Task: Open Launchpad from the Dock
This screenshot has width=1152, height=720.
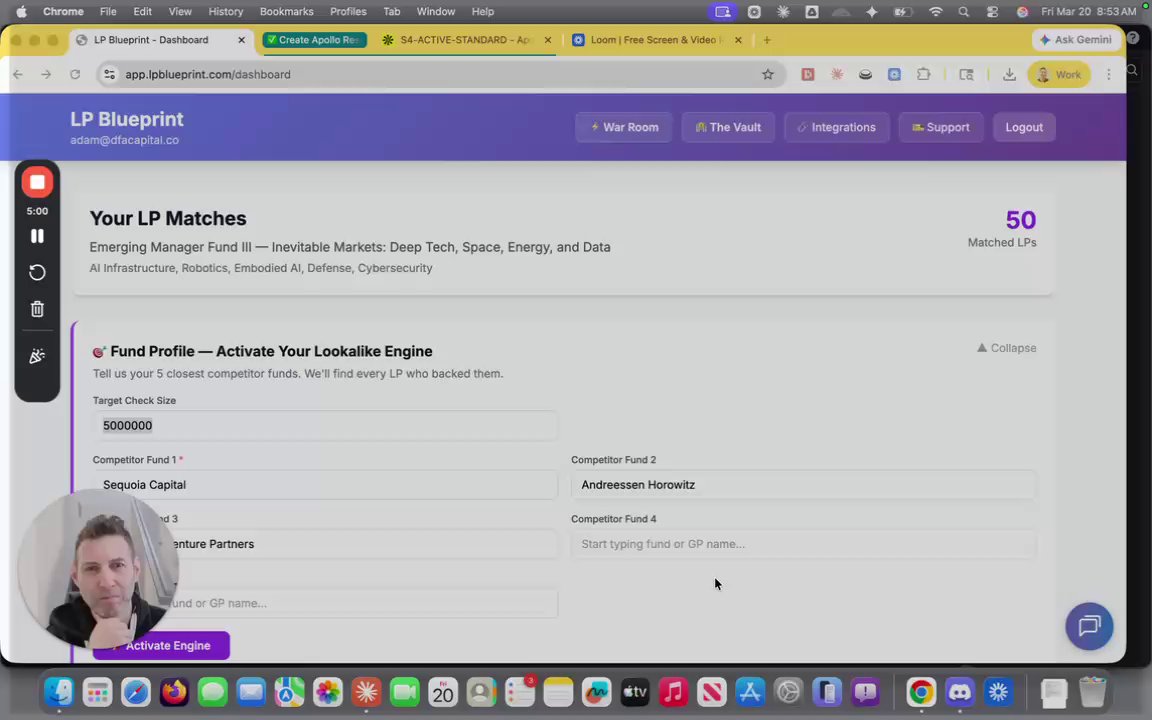Action: pos(97,692)
